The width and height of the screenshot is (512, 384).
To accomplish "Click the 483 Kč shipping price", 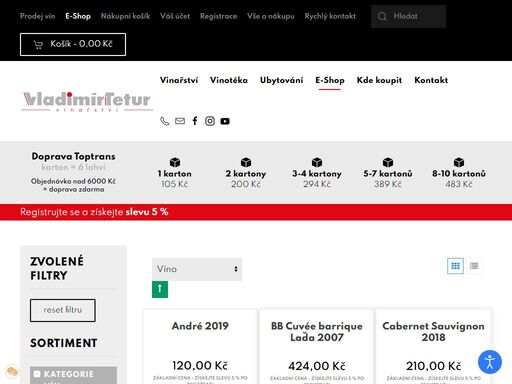I will tap(459, 184).
